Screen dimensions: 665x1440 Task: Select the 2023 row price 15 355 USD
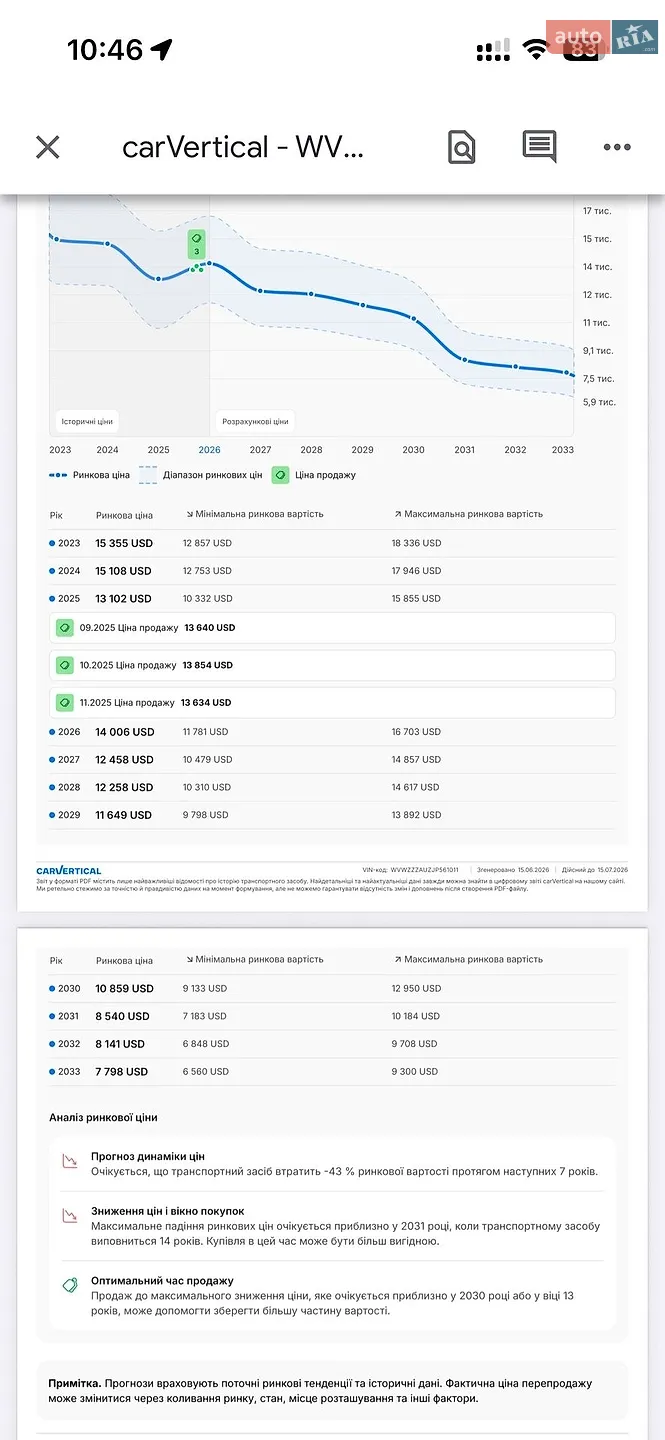click(124, 543)
